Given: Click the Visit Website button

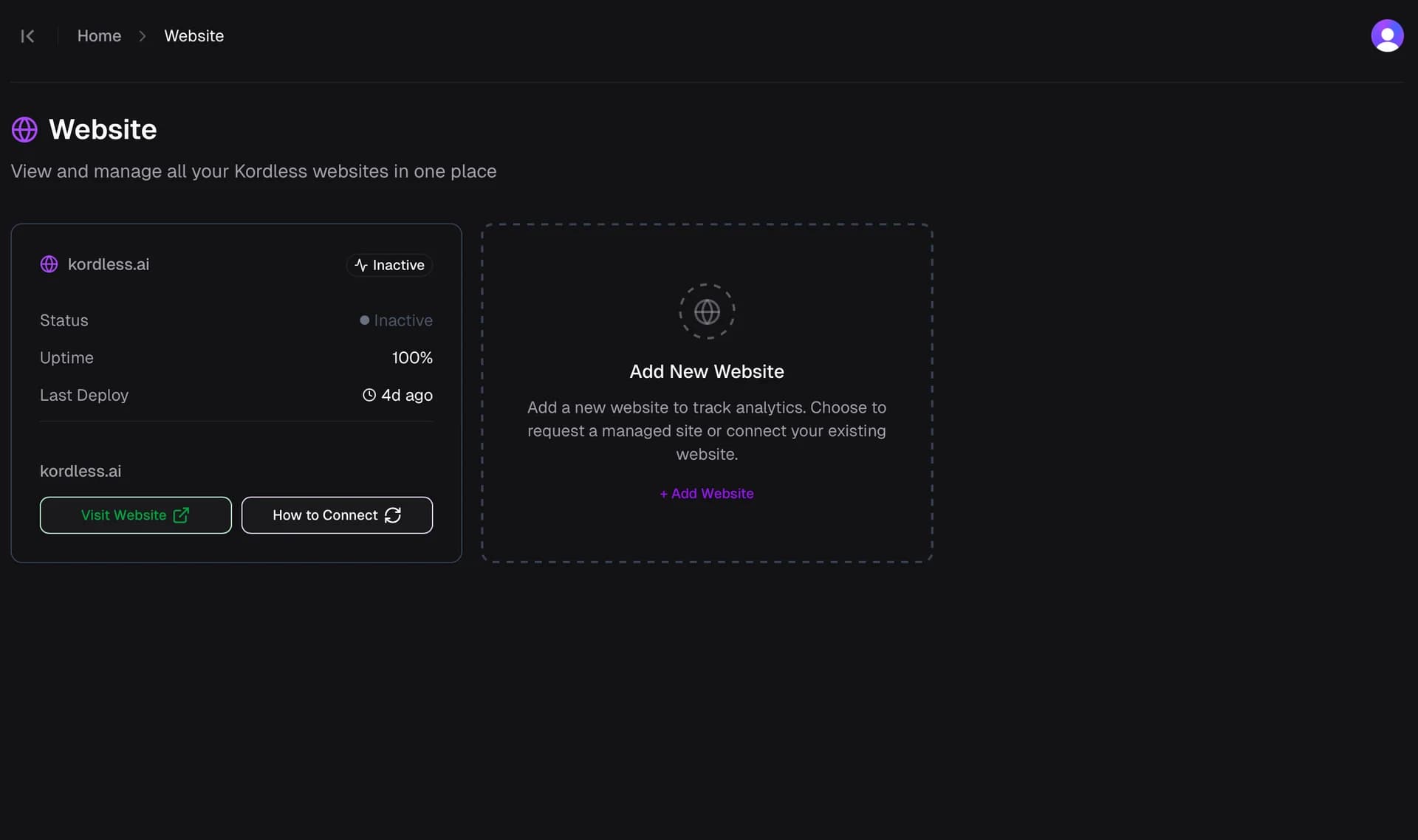Looking at the screenshot, I should 135,515.
